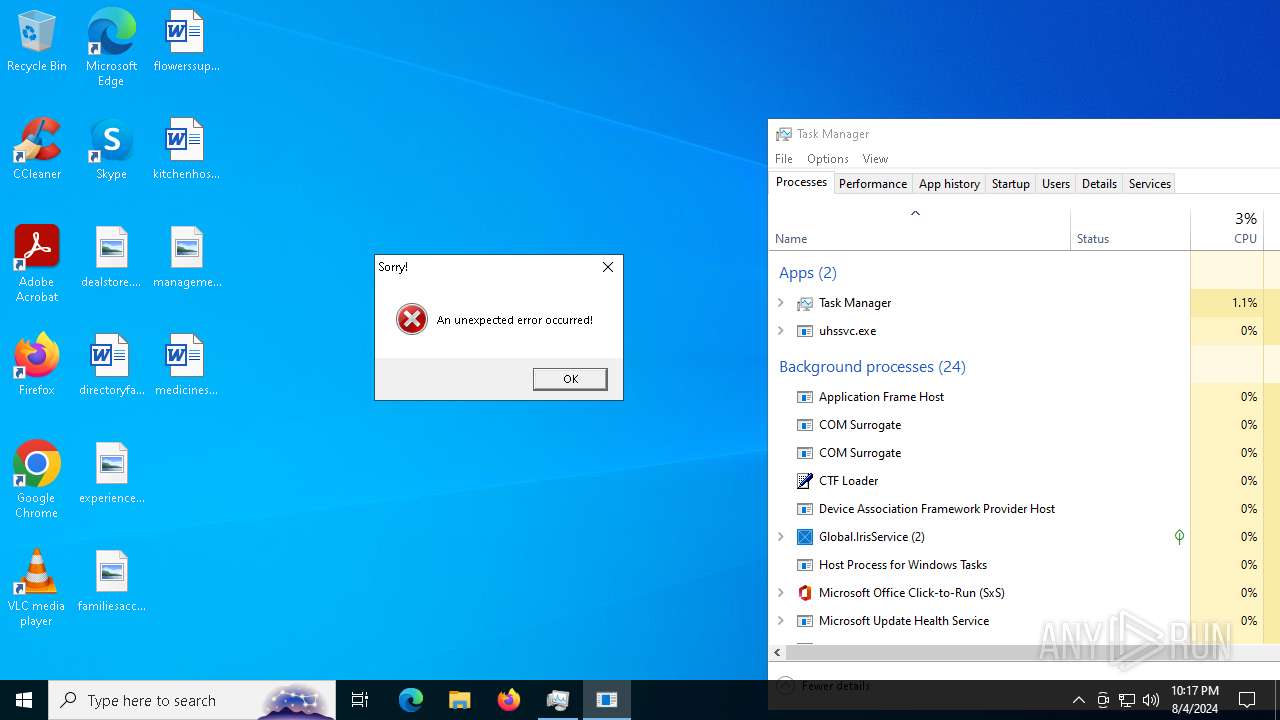Open the network tray icon
The width and height of the screenshot is (1280, 720).
(x=1127, y=700)
